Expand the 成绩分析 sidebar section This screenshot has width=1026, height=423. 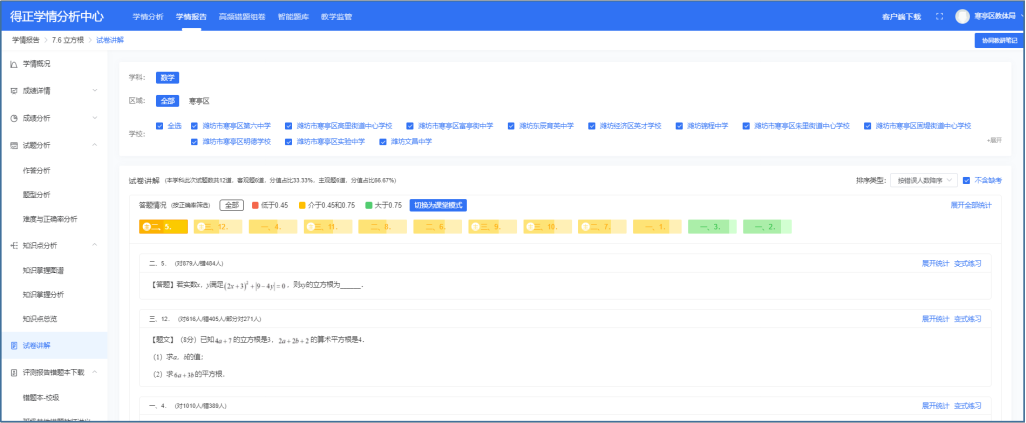[x=96, y=118]
